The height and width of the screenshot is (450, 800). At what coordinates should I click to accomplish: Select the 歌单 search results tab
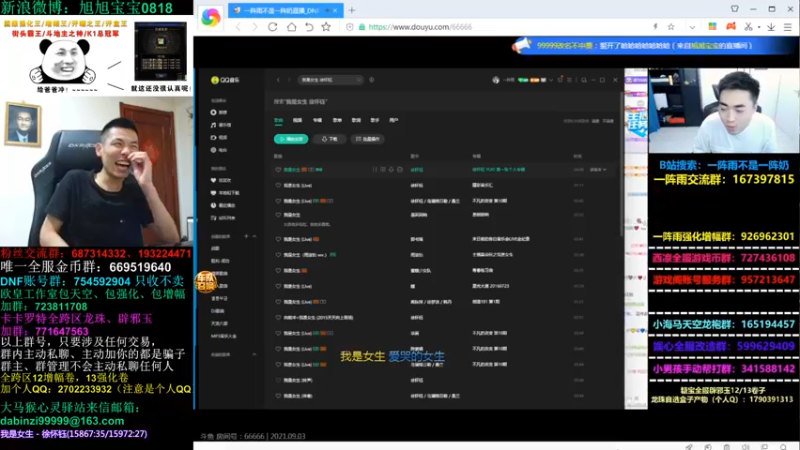tap(337, 120)
